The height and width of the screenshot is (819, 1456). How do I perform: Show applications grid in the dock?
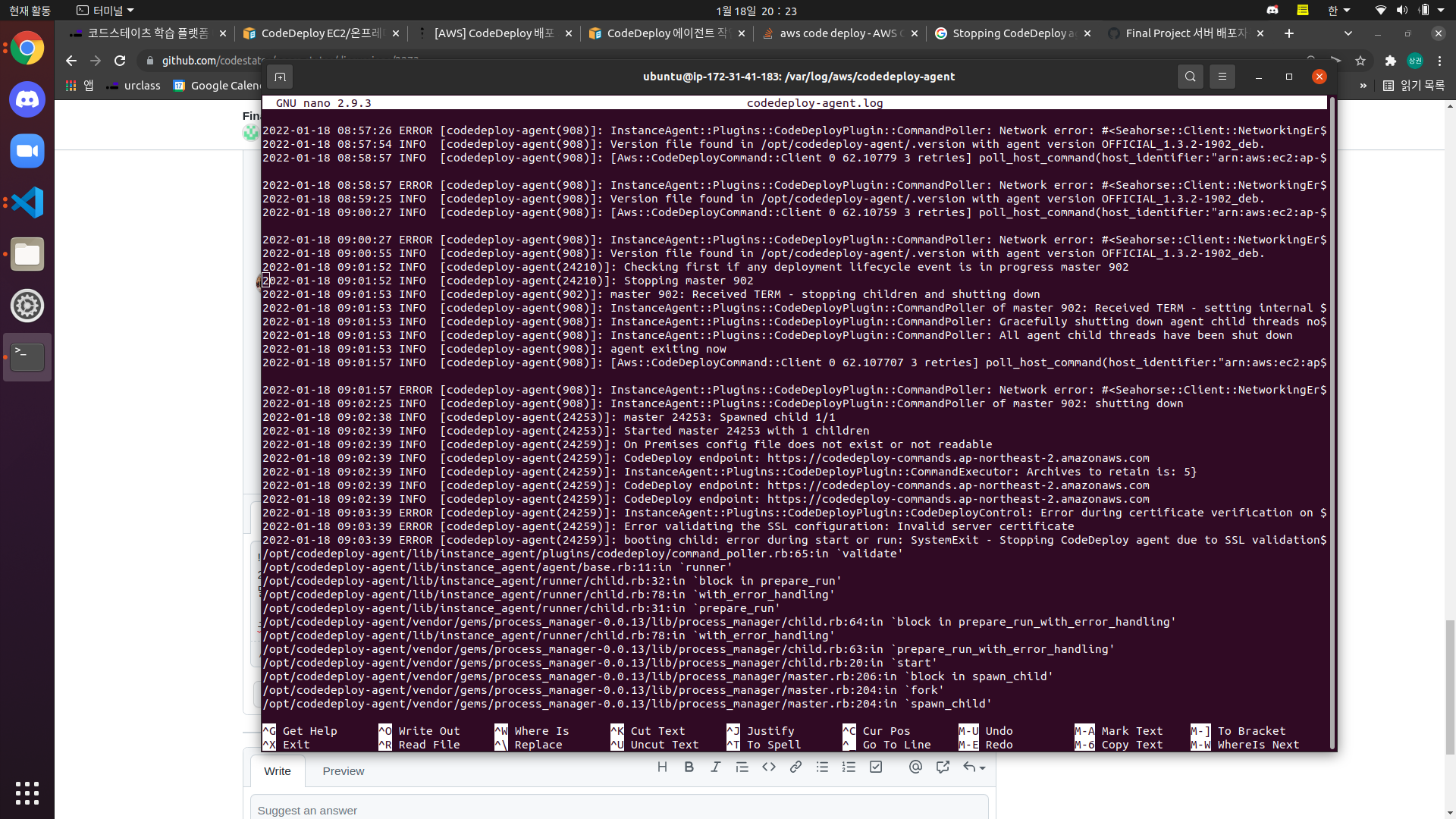27,793
